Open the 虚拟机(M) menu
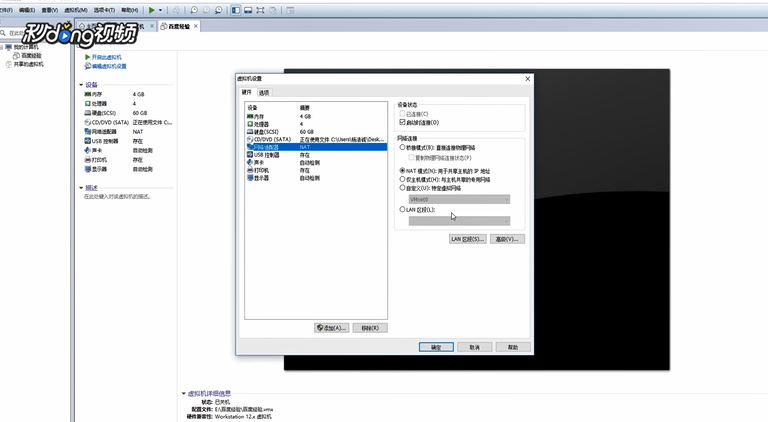 (x=76, y=10)
